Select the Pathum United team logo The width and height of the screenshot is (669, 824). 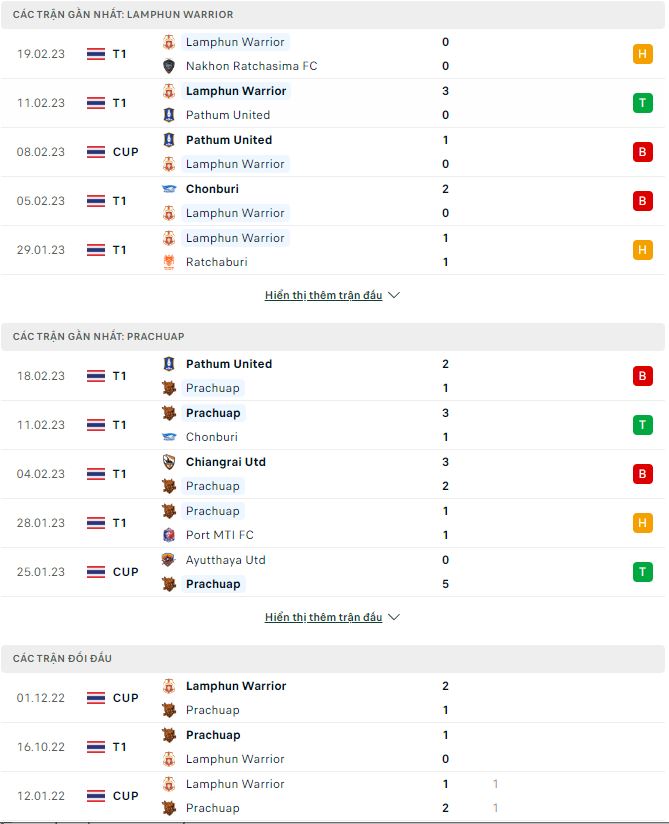tap(168, 115)
